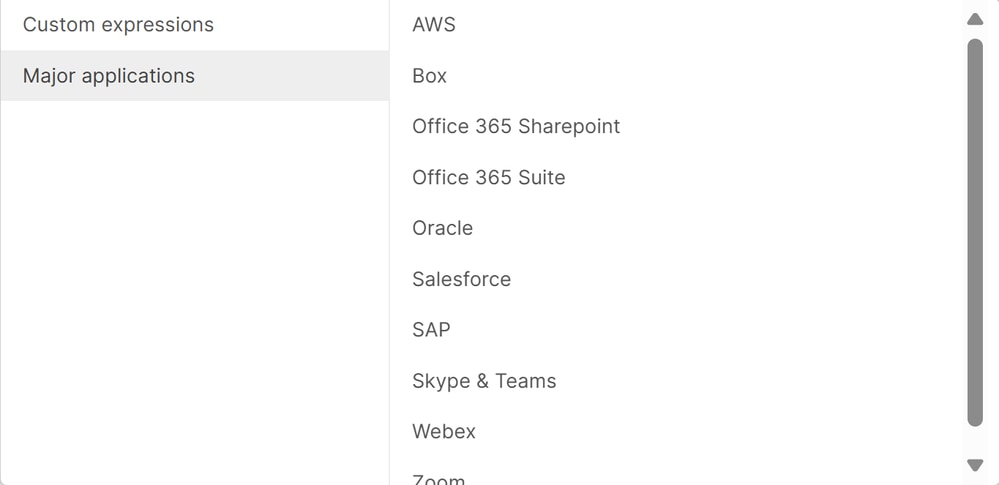This screenshot has width=999, height=485.
Task: Switch to Custom expressions in left pane
Action: pos(195,25)
